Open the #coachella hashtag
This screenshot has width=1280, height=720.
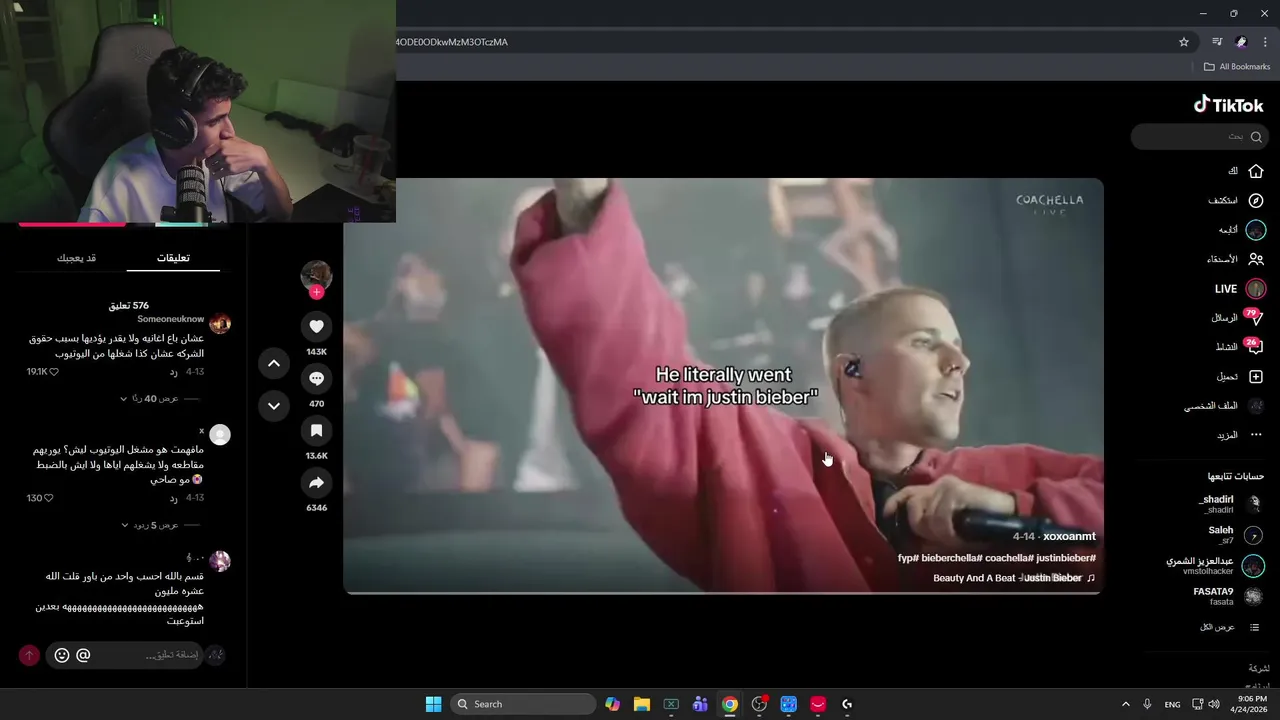(x=1008, y=558)
